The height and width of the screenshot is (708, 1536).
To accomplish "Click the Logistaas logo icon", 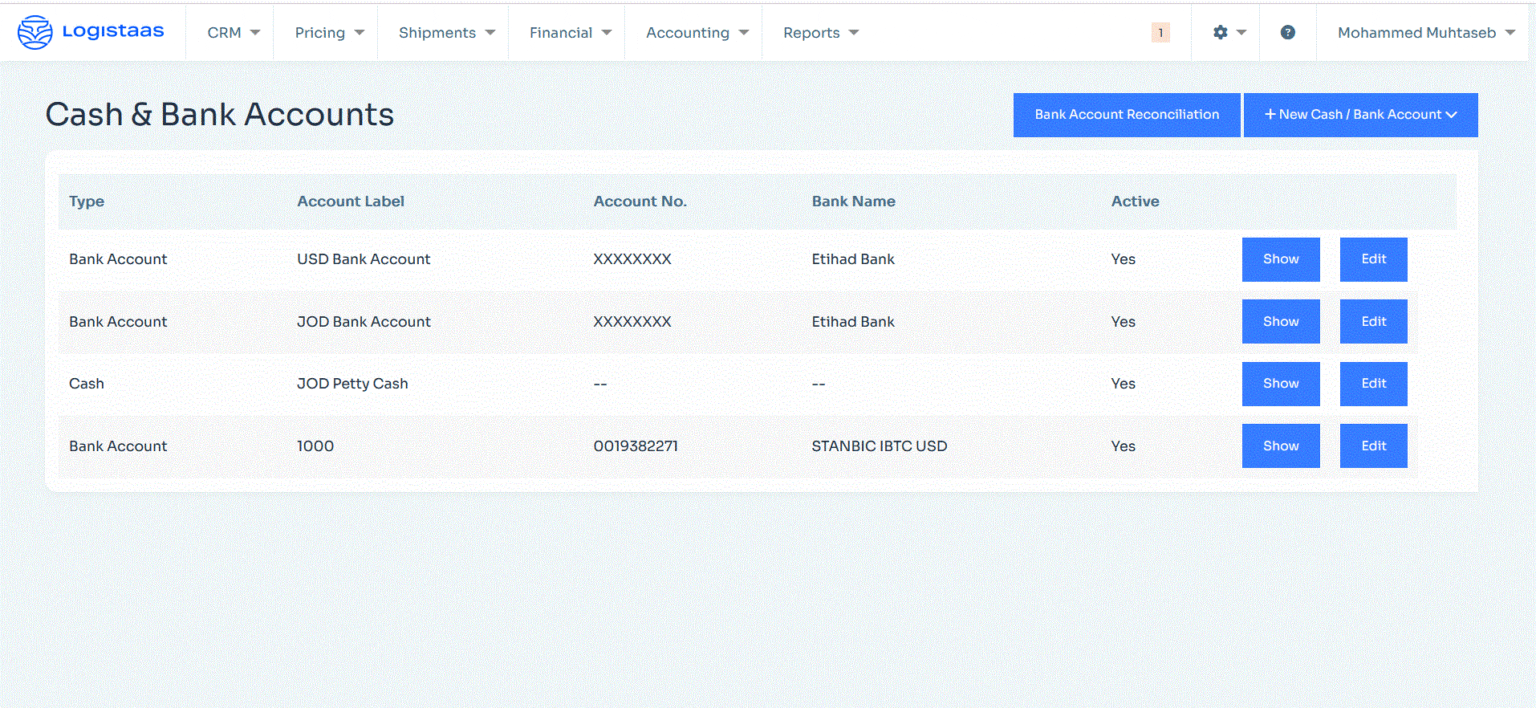I will tap(35, 32).
